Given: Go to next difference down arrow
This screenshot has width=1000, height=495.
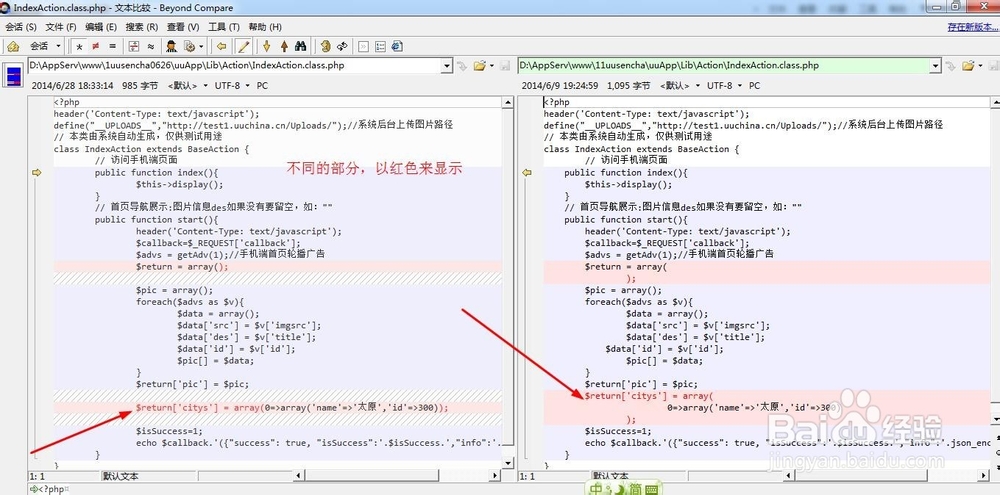Looking at the screenshot, I should 267,46.
